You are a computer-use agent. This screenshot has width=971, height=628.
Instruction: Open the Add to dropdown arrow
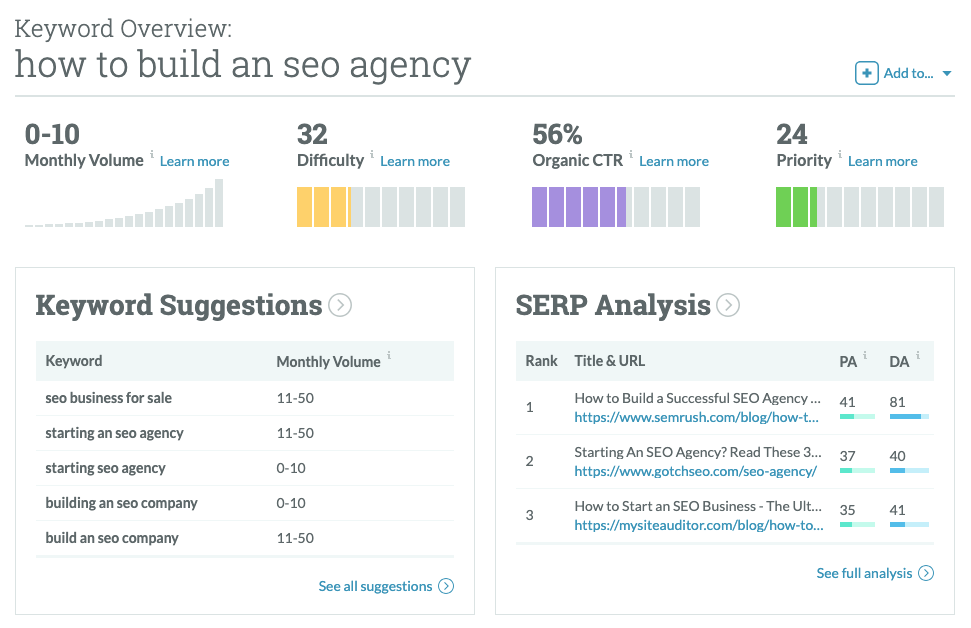point(947,74)
